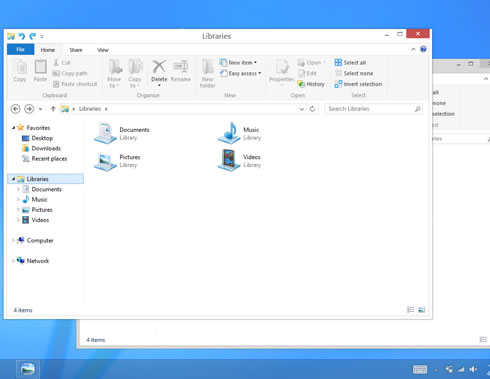Viewport: 490px width, 379px height.
Task: Click the Delete X icon
Action: click(159, 66)
